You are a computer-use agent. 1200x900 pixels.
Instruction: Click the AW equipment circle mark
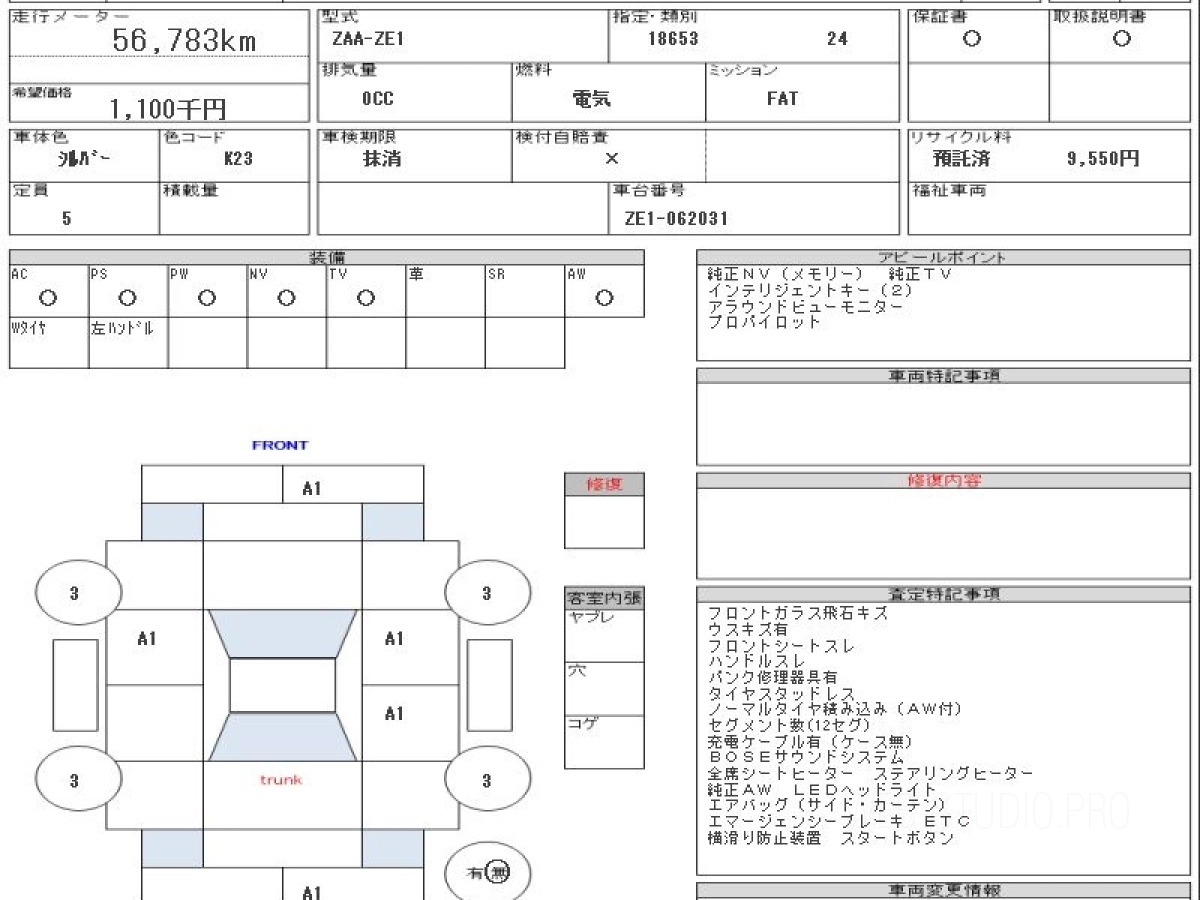click(x=604, y=298)
